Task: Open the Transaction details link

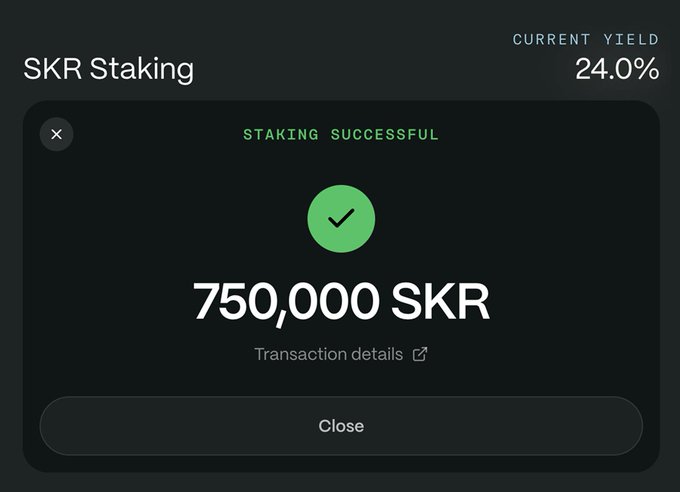Action: click(329, 354)
